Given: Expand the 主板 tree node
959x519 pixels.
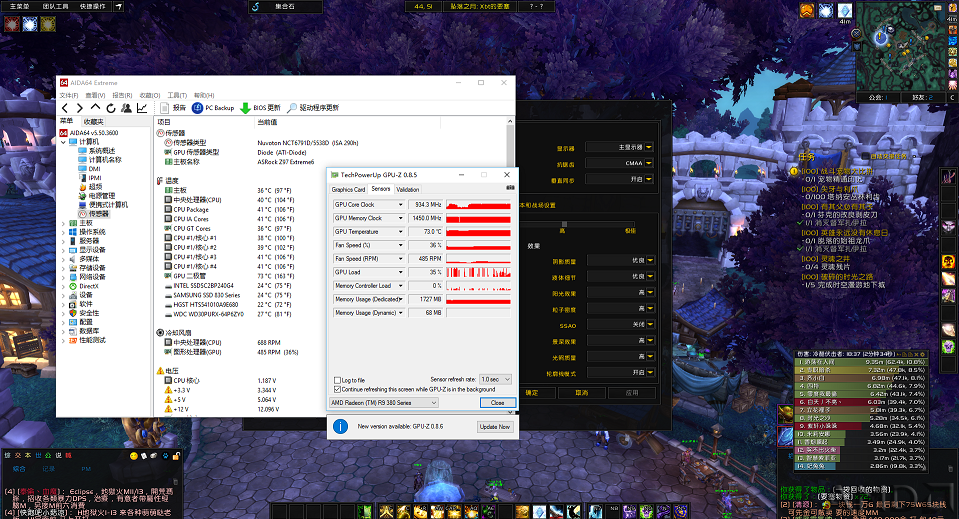Looking at the screenshot, I should tap(64, 223).
